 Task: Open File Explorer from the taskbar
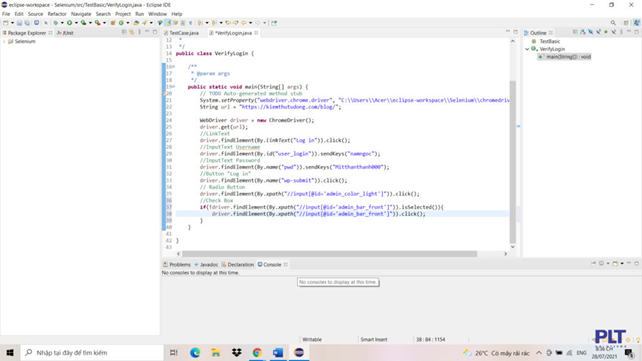216,352
